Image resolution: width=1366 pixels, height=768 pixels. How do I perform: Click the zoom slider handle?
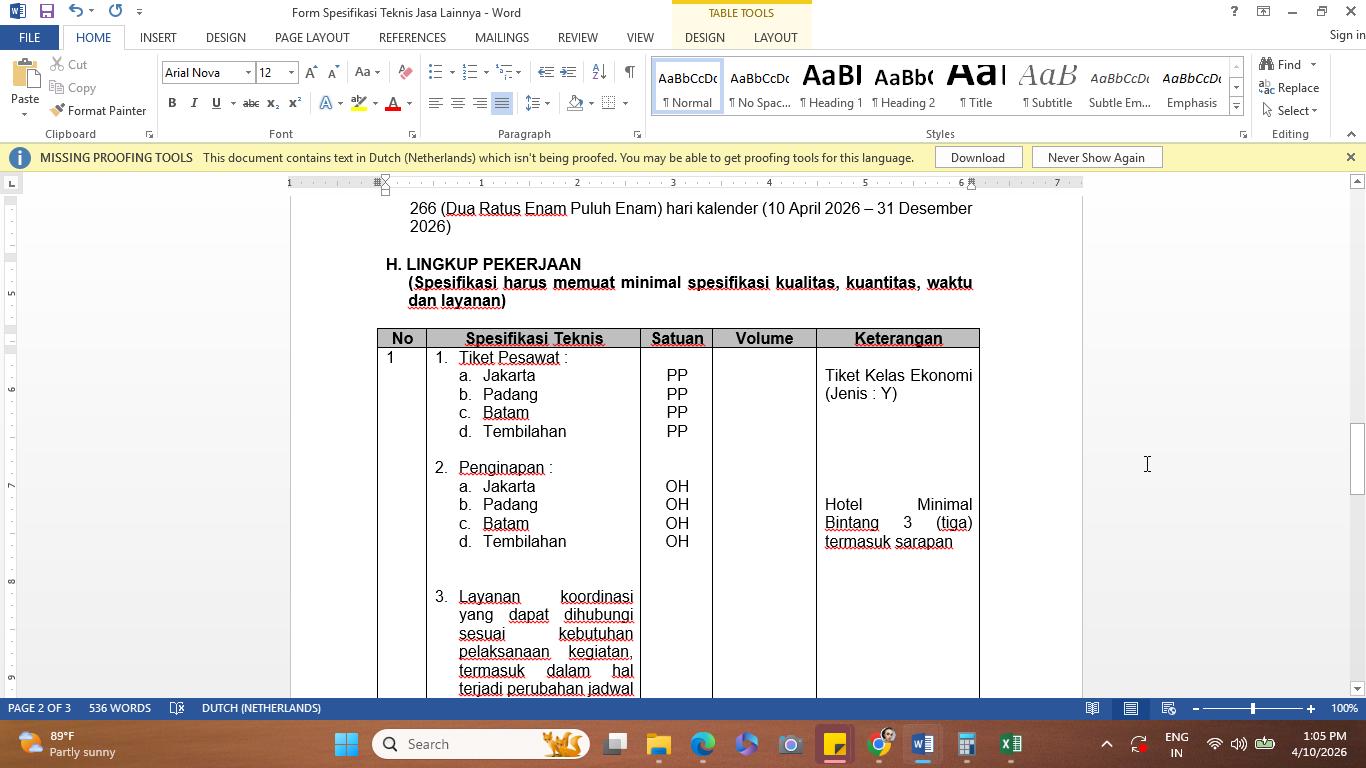[1252, 708]
